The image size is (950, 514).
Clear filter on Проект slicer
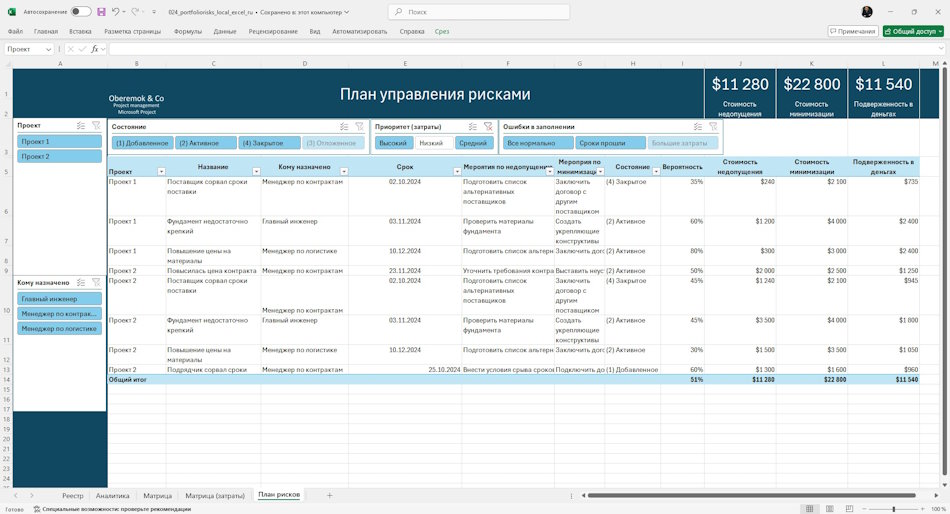tap(96, 125)
